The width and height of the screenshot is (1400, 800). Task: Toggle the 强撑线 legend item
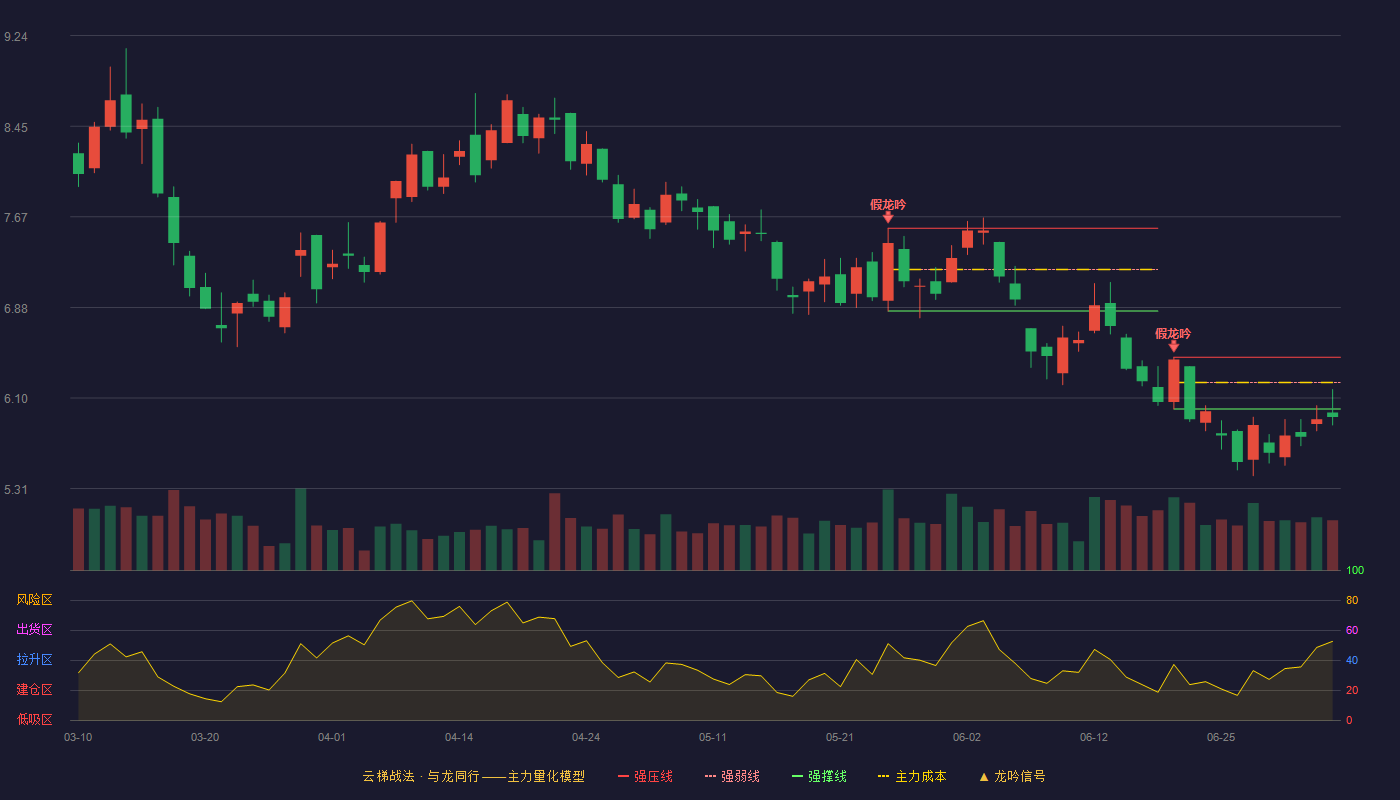tap(819, 776)
